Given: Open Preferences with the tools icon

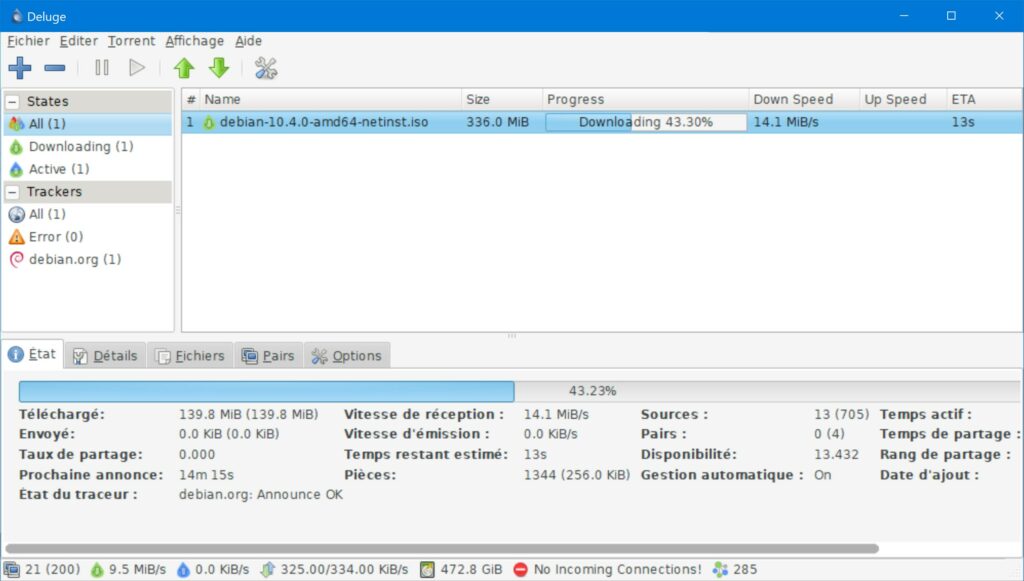Looking at the screenshot, I should click(x=266, y=68).
